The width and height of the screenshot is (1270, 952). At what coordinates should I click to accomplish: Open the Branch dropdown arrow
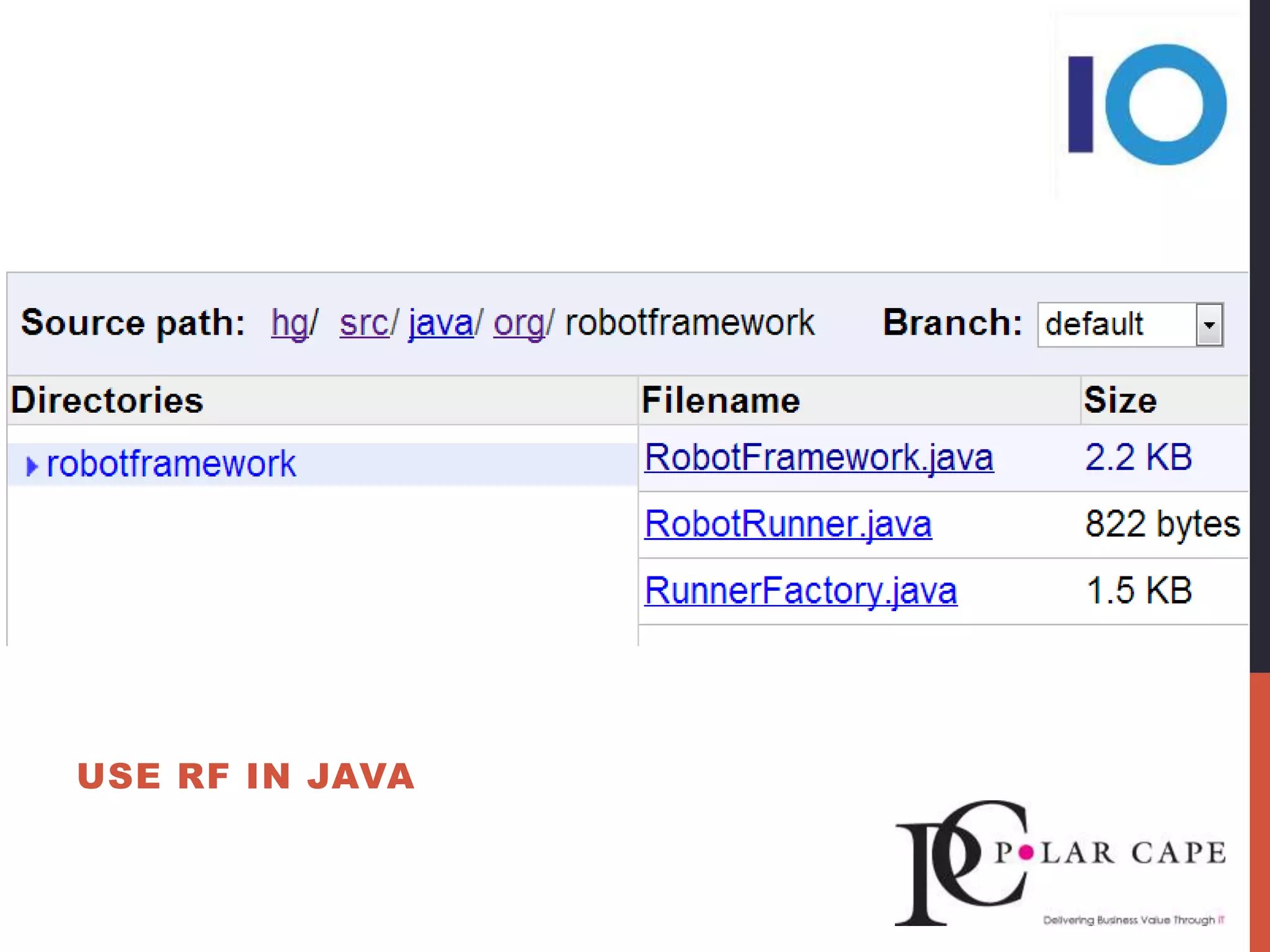point(1209,325)
